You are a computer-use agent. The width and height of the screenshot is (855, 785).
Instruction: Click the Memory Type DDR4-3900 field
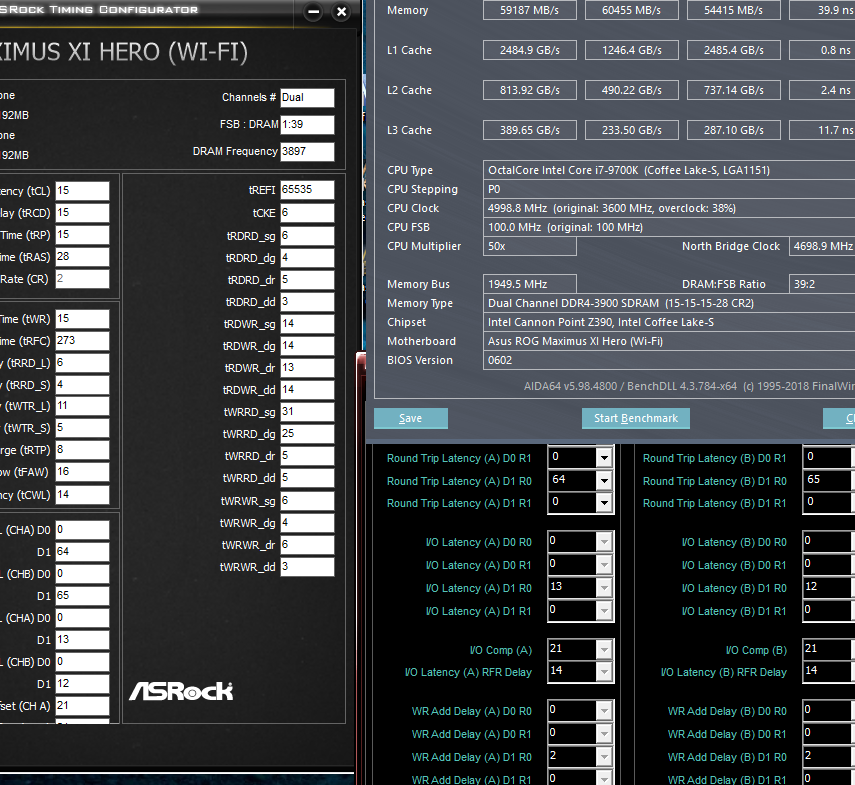pos(669,303)
